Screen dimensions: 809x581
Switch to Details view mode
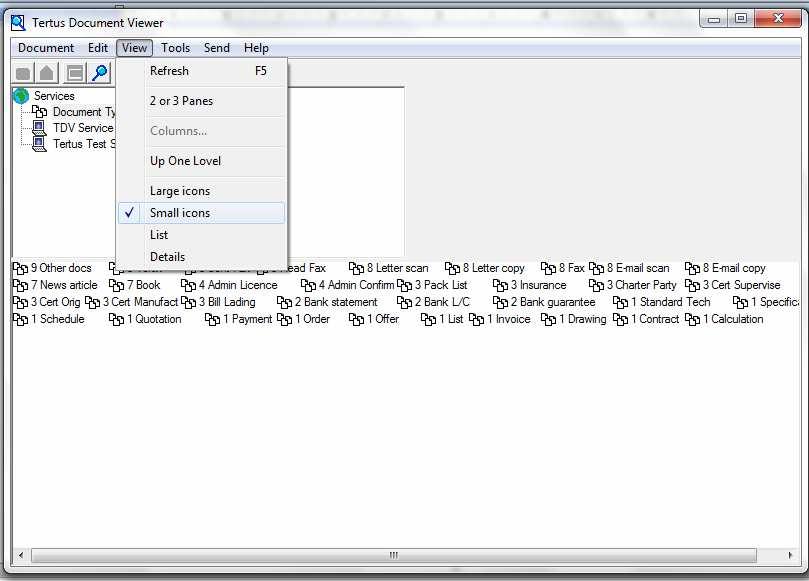pyautogui.click(x=201, y=256)
